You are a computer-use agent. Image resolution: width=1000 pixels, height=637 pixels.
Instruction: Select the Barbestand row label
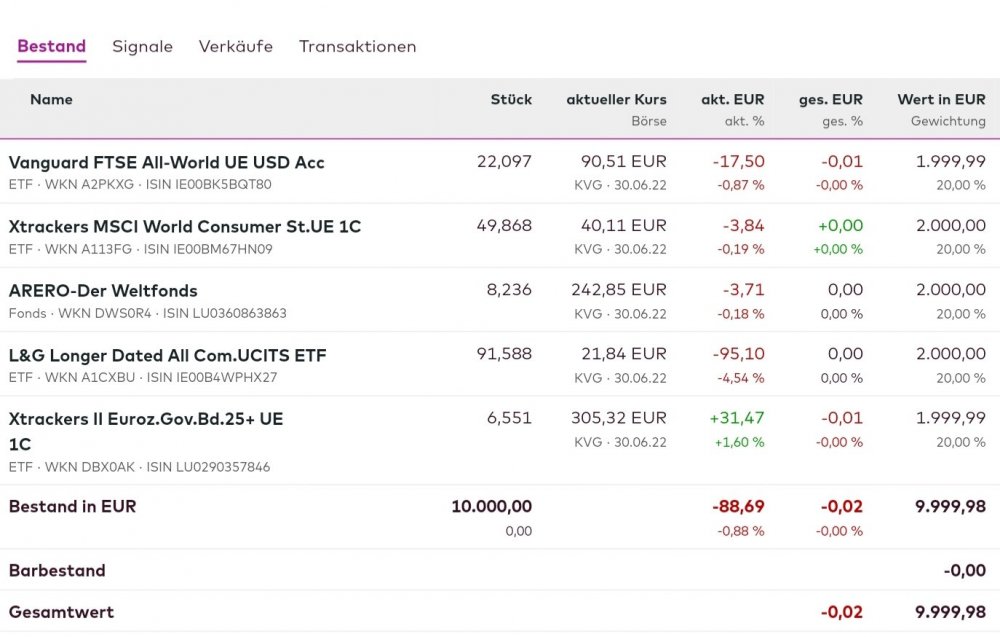coord(57,570)
